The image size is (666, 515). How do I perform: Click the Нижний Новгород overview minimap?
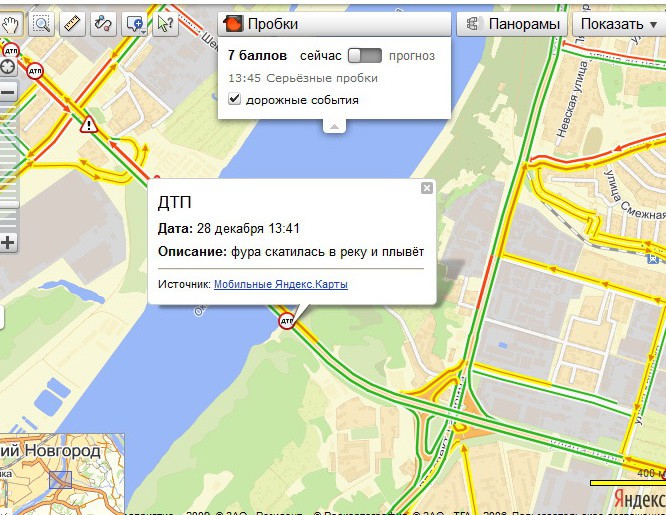(x=62, y=474)
